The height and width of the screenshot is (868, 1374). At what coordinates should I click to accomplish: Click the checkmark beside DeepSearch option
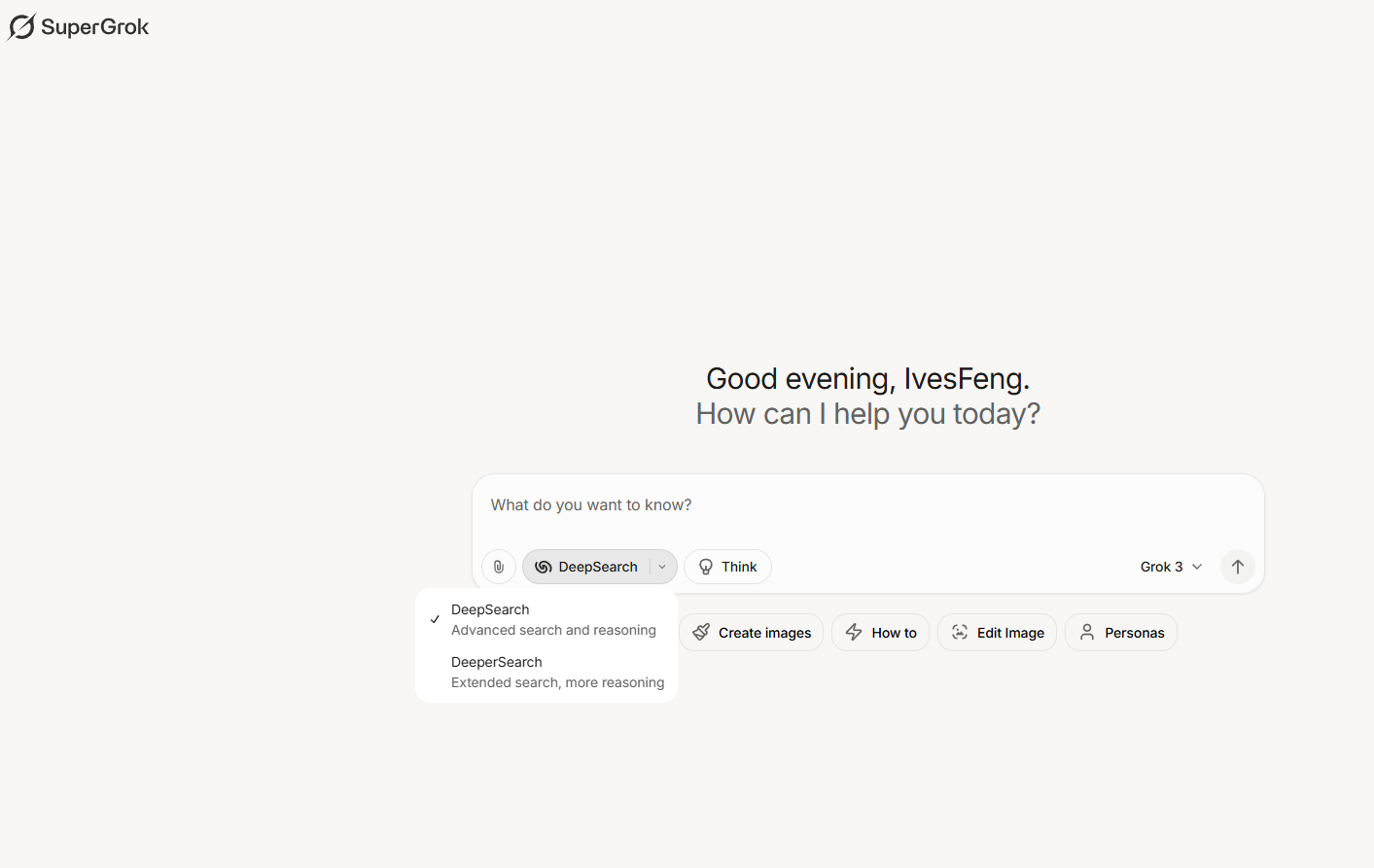point(435,619)
